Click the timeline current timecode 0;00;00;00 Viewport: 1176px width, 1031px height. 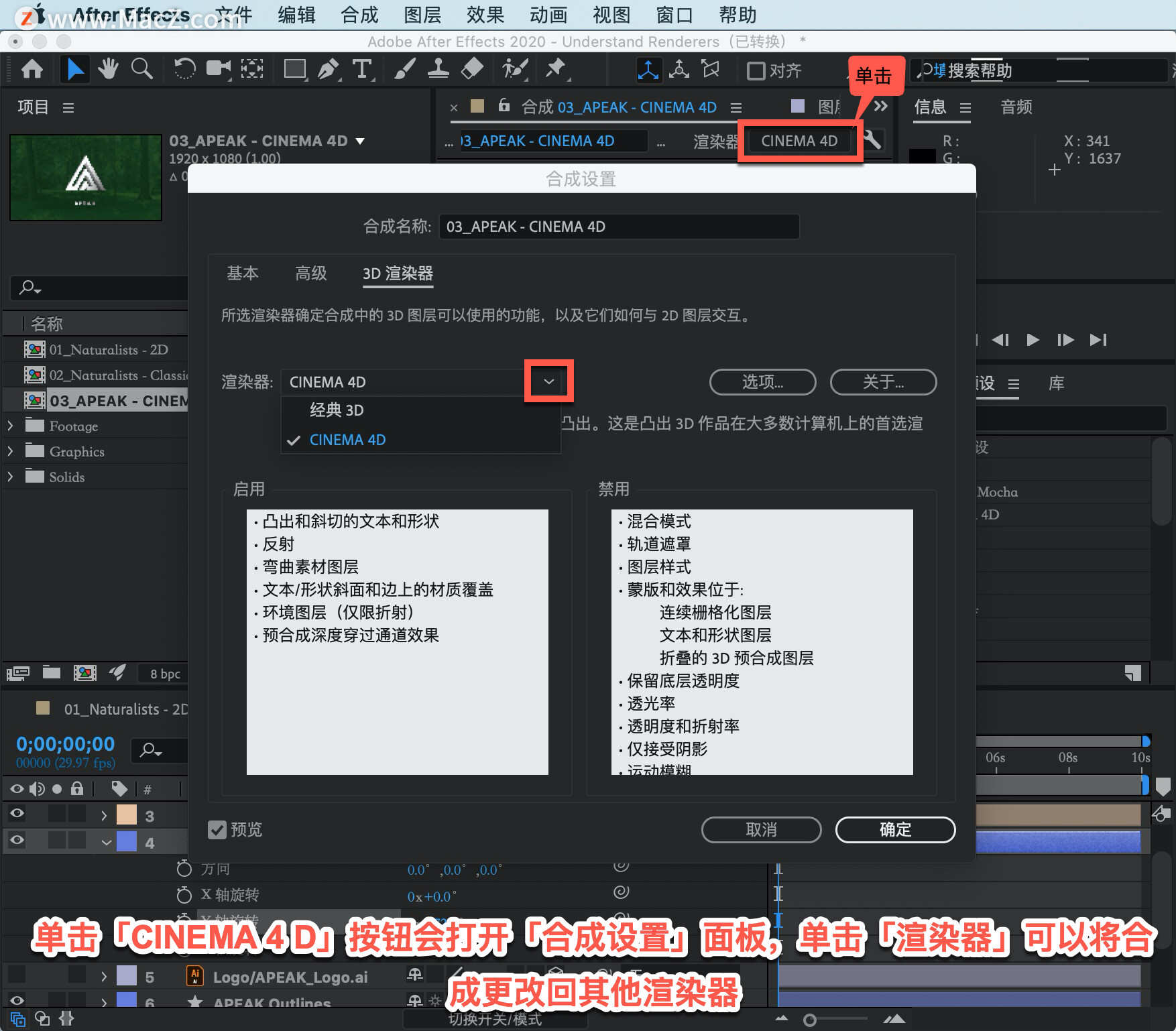coord(65,744)
